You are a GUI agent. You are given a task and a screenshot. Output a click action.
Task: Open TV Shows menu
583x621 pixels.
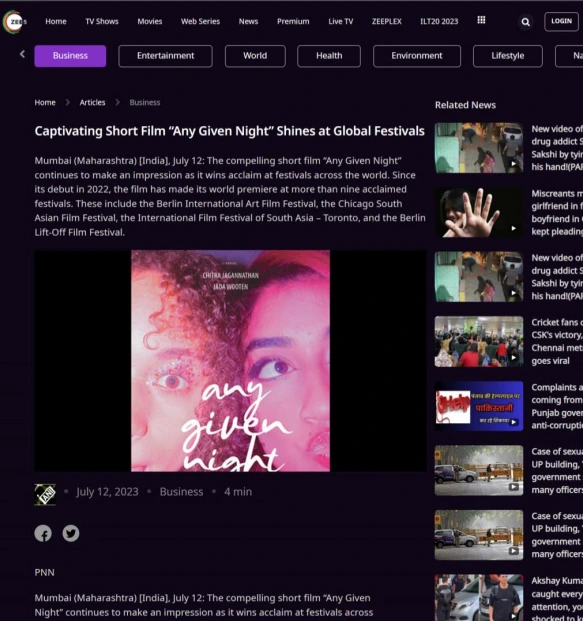102,21
